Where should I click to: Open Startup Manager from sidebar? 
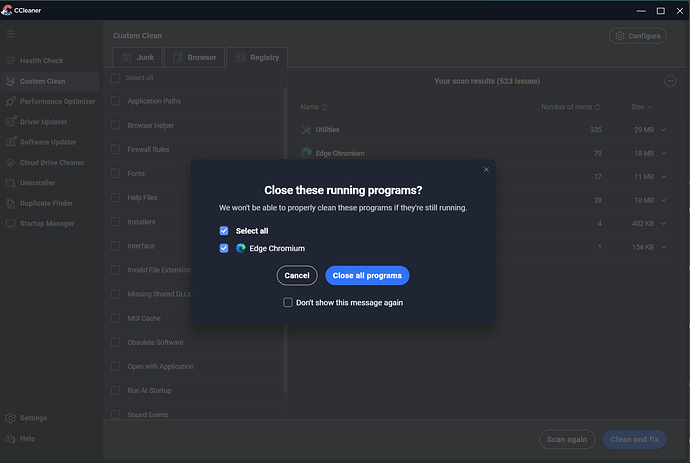pos(50,224)
